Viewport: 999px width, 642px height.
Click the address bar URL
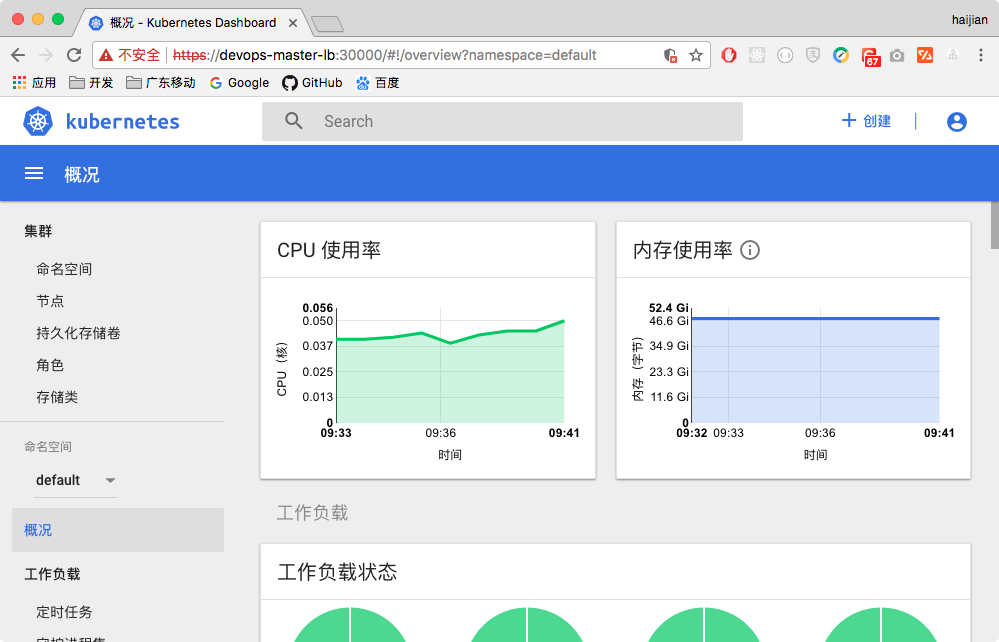(x=384, y=55)
